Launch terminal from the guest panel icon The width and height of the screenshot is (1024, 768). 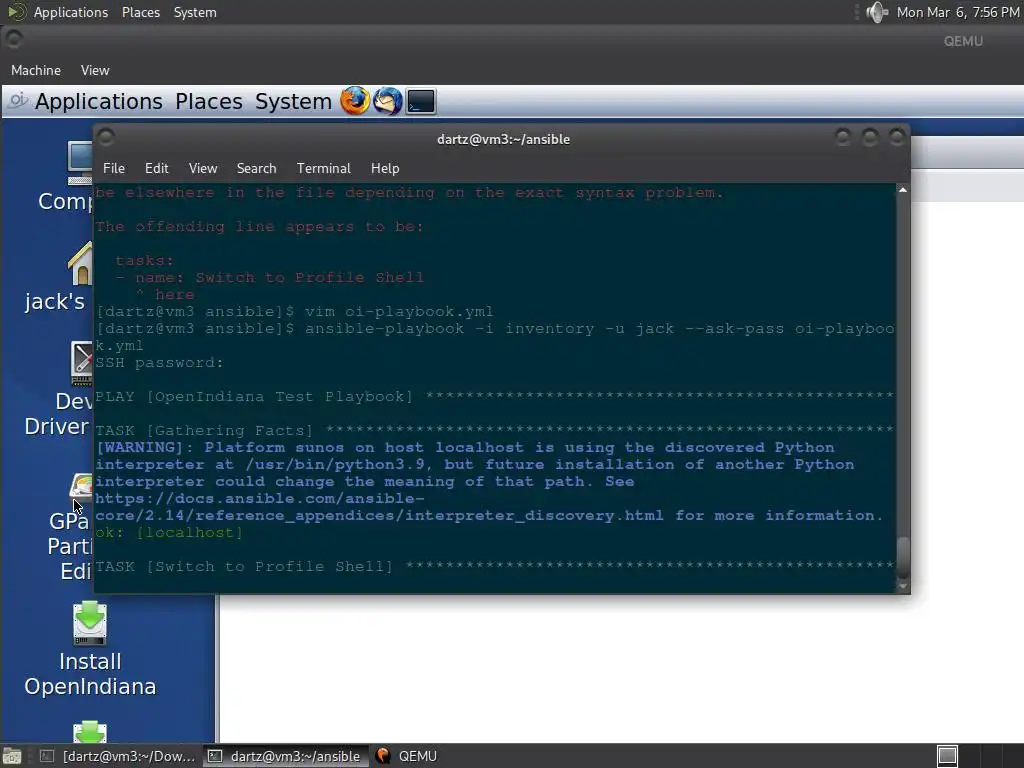point(421,101)
